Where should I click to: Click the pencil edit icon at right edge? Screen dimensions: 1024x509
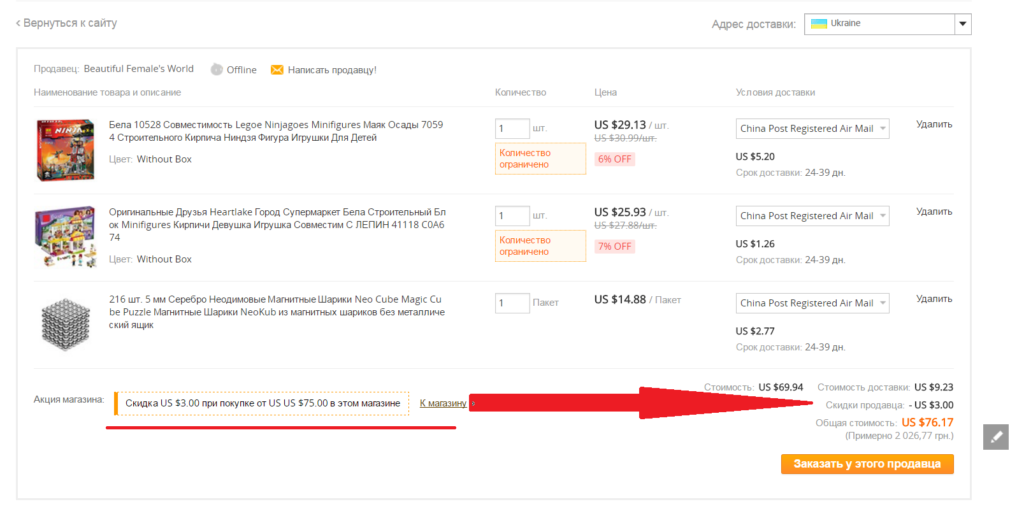[996, 436]
